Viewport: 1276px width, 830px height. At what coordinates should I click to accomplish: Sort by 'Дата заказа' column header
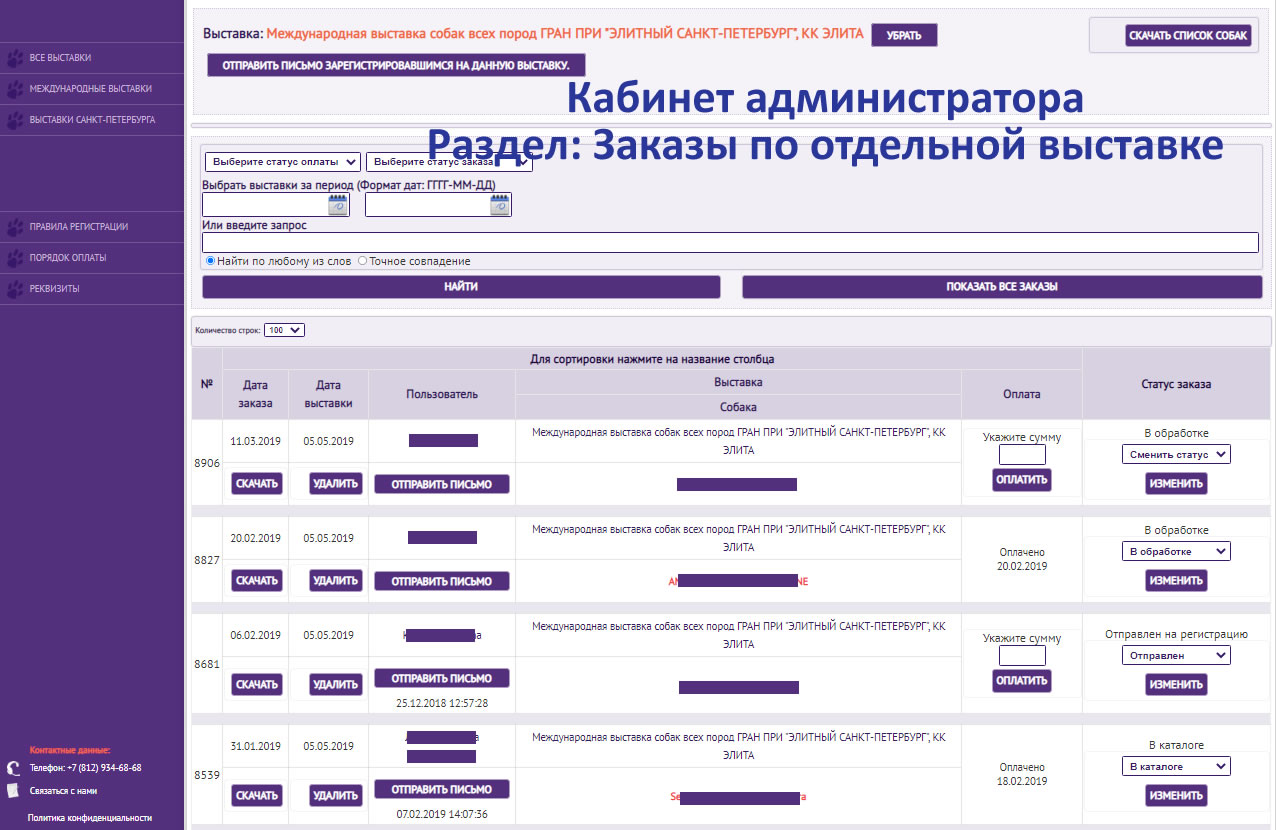(x=255, y=394)
